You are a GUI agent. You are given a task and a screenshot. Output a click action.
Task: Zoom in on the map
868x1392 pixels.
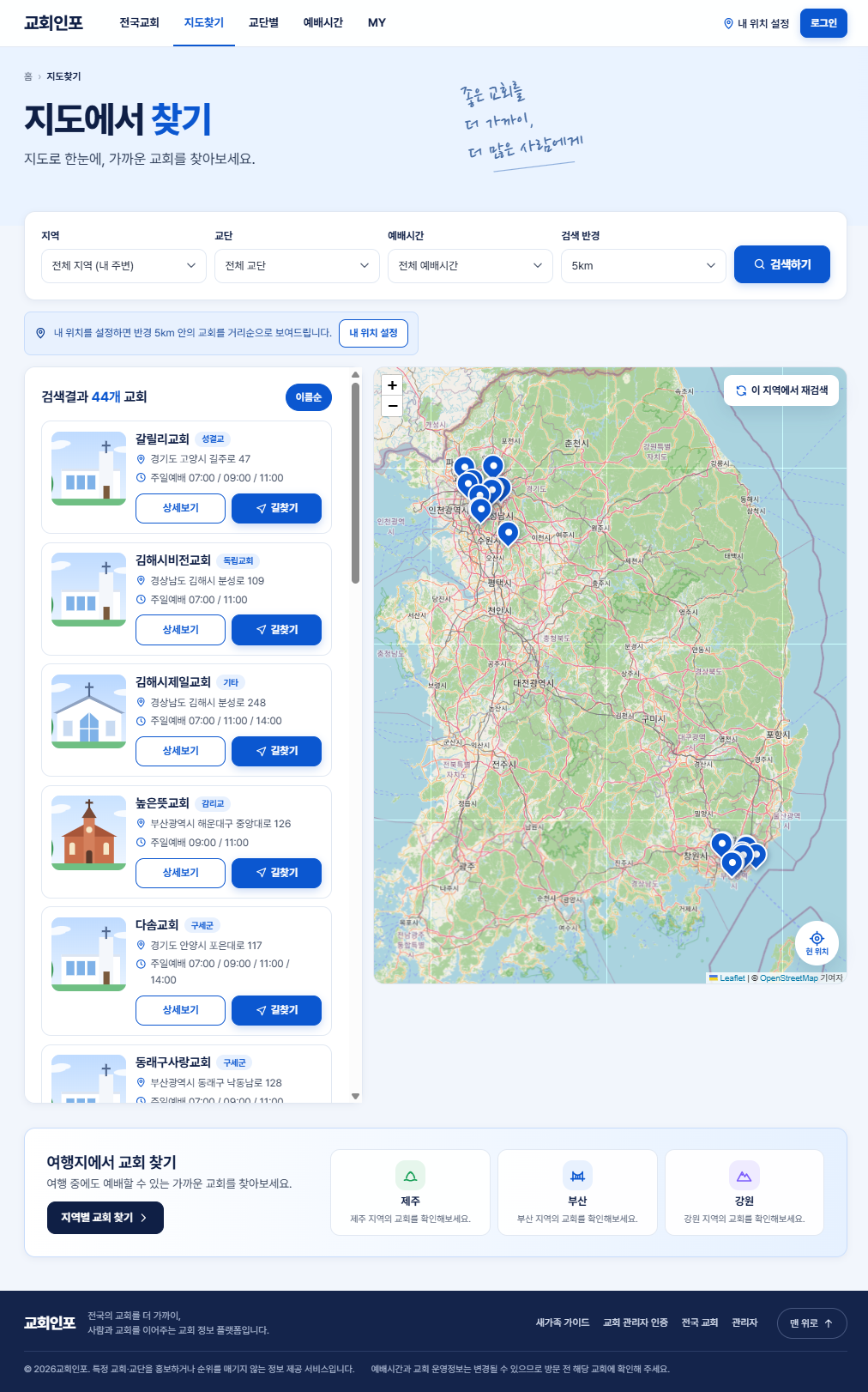click(392, 385)
